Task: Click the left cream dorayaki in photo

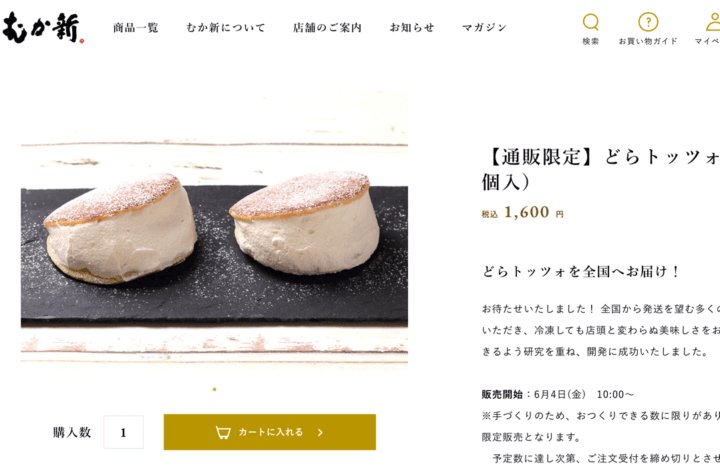Action: [x=120, y=227]
